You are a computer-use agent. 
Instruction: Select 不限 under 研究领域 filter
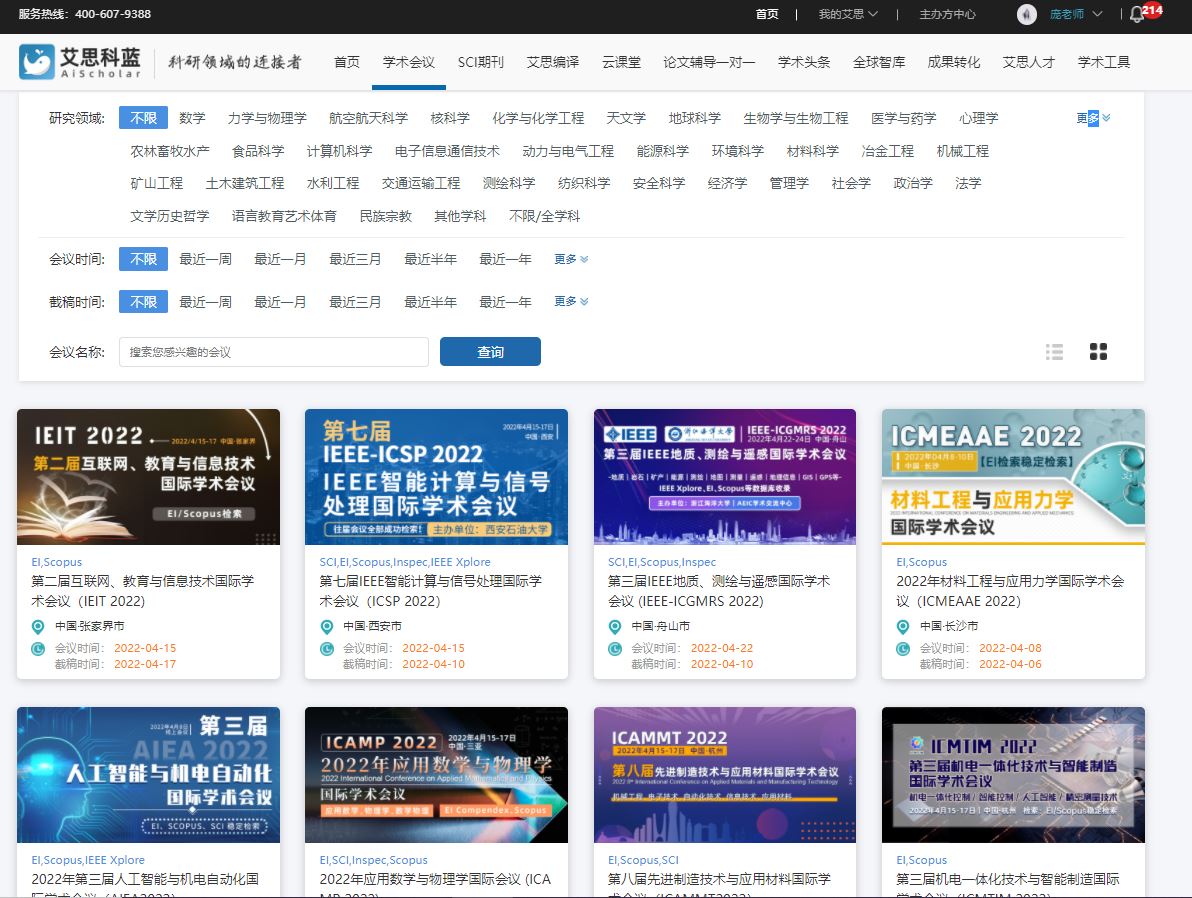[x=144, y=118]
